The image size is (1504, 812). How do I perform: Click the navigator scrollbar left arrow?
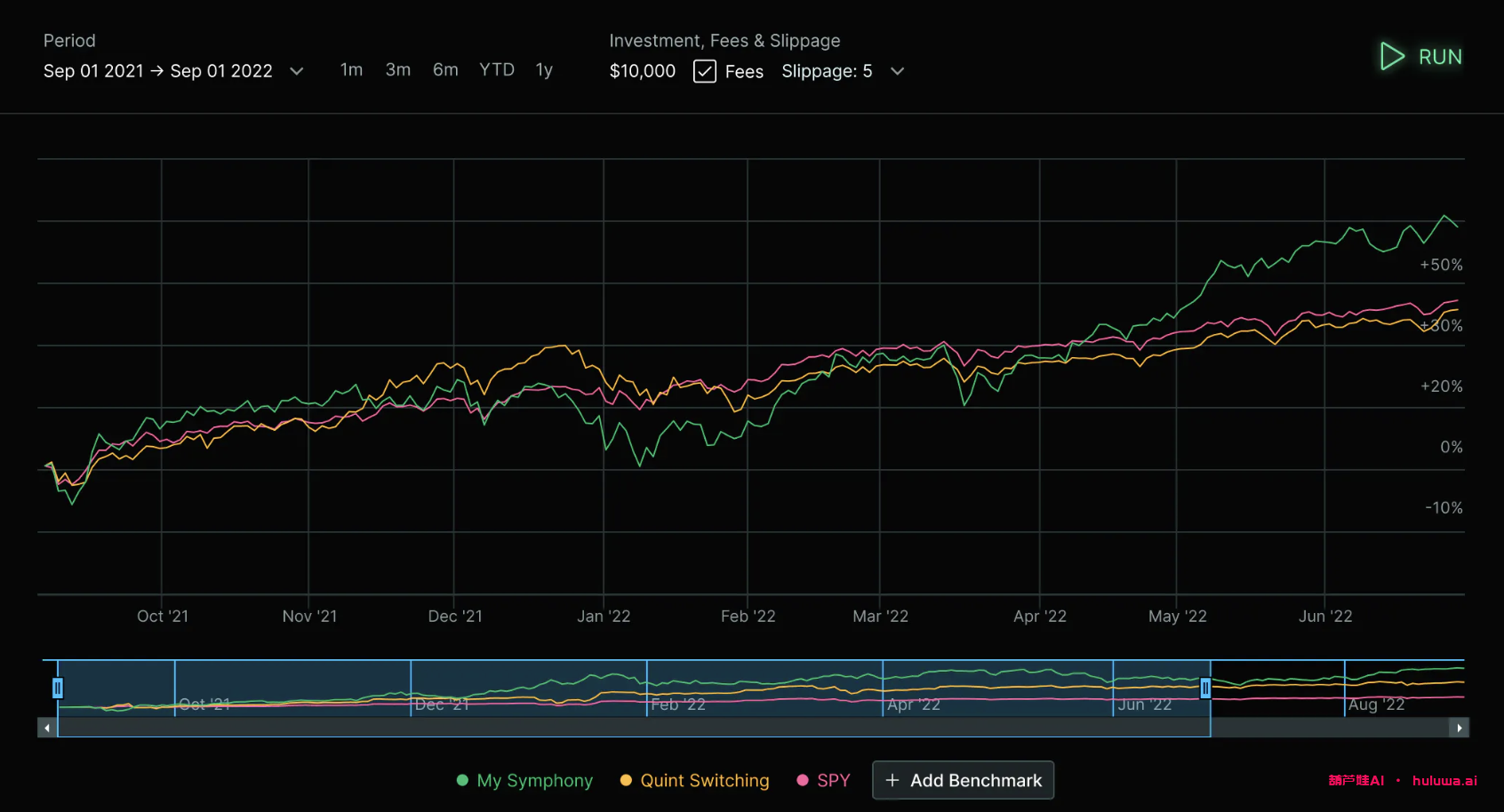[47, 728]
